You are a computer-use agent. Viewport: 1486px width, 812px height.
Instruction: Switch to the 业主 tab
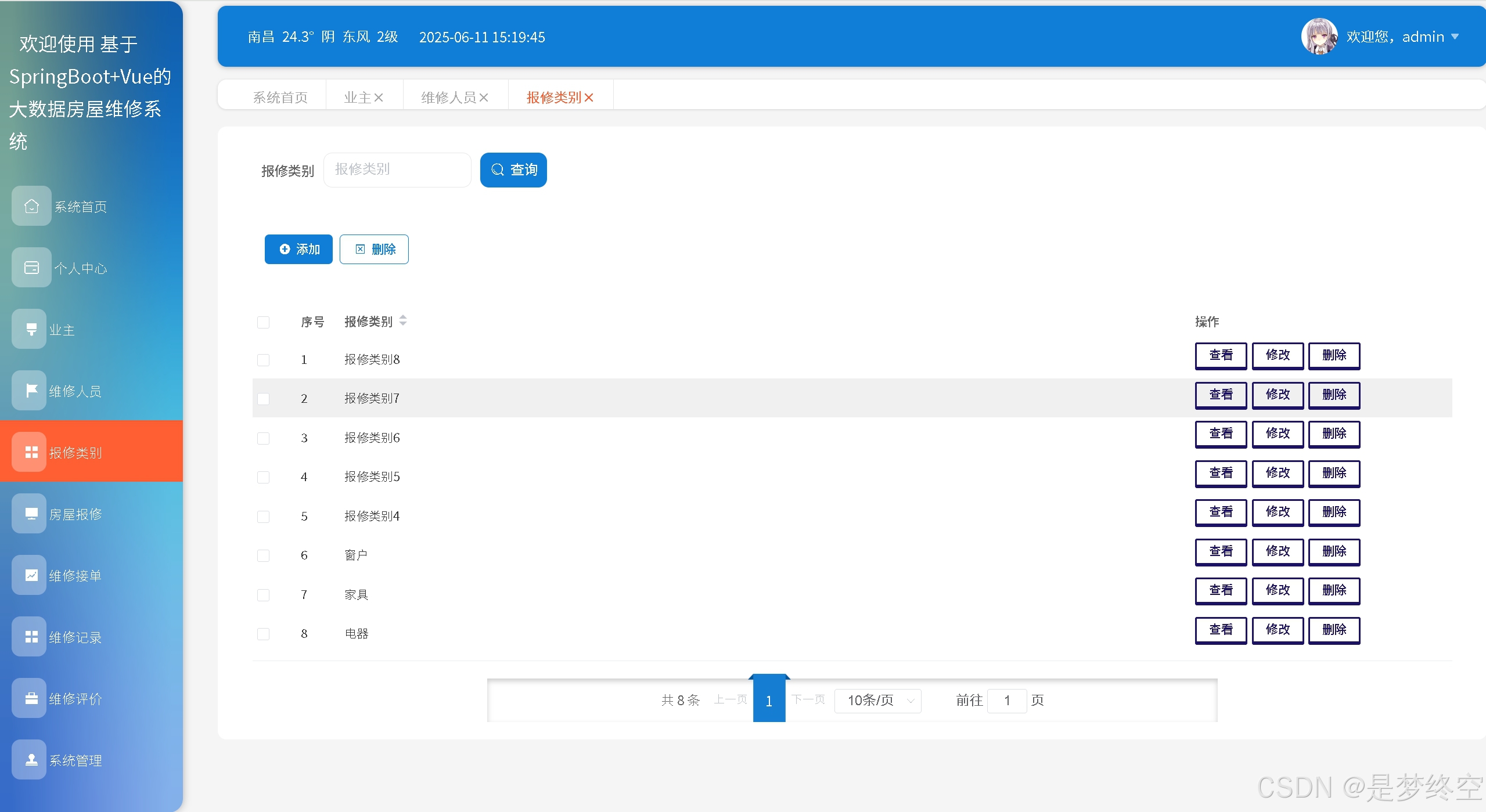click(x=357, y=98)
